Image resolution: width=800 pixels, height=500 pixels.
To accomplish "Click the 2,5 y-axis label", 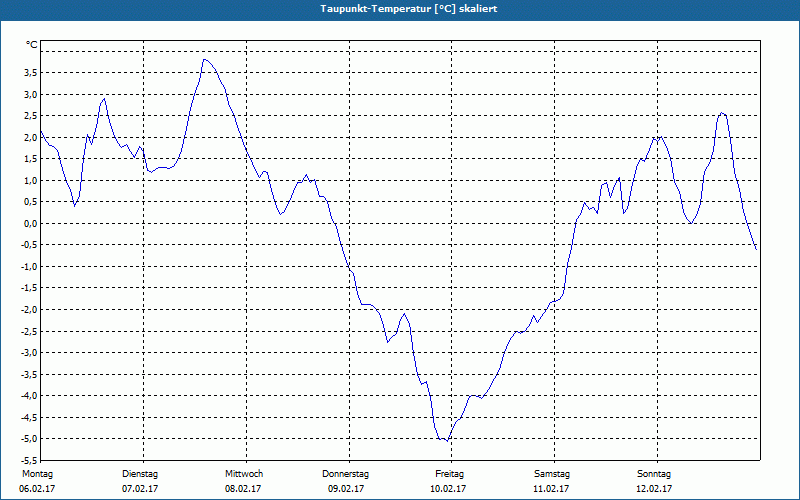I will [x=30, y=116].
